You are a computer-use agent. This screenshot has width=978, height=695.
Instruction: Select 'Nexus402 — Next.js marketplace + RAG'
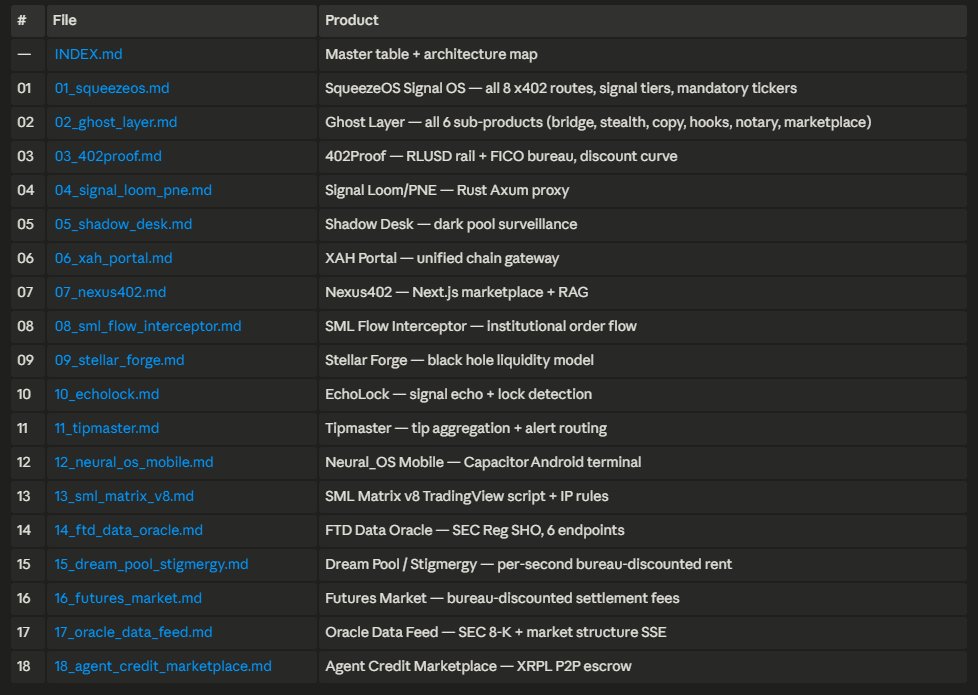tap(457, 292)
